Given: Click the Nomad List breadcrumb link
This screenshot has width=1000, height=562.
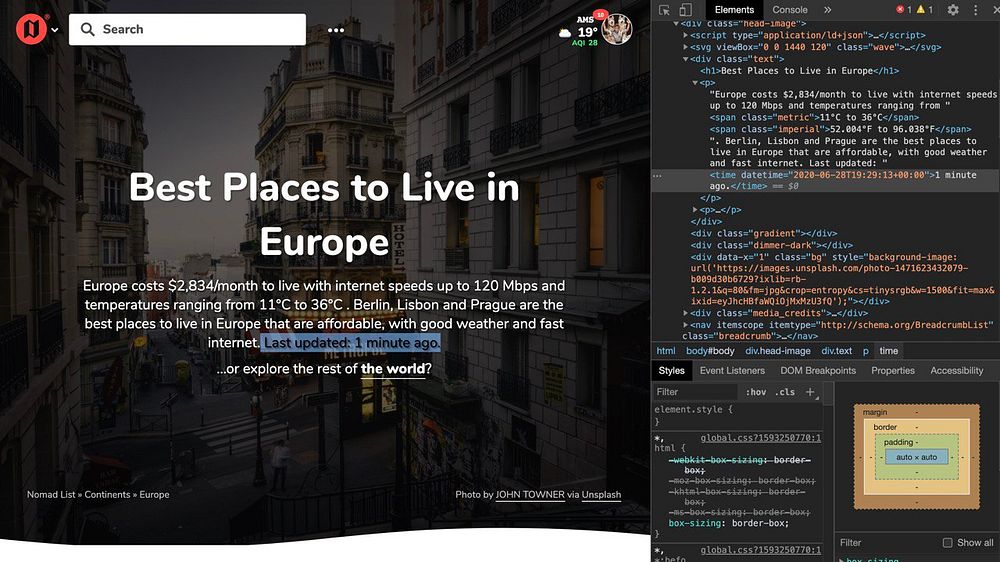Looking at the screenshot, I should pyautogui.click(x=51, y=494).
